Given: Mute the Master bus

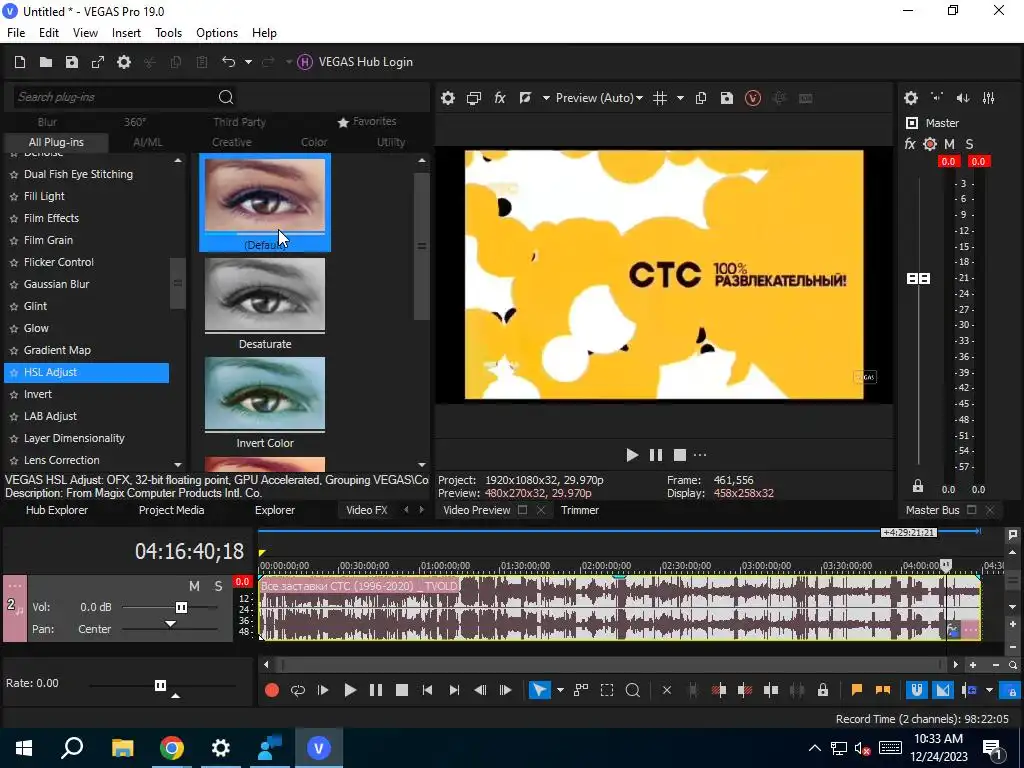Looking at the screenshot, I should point(950,144).
